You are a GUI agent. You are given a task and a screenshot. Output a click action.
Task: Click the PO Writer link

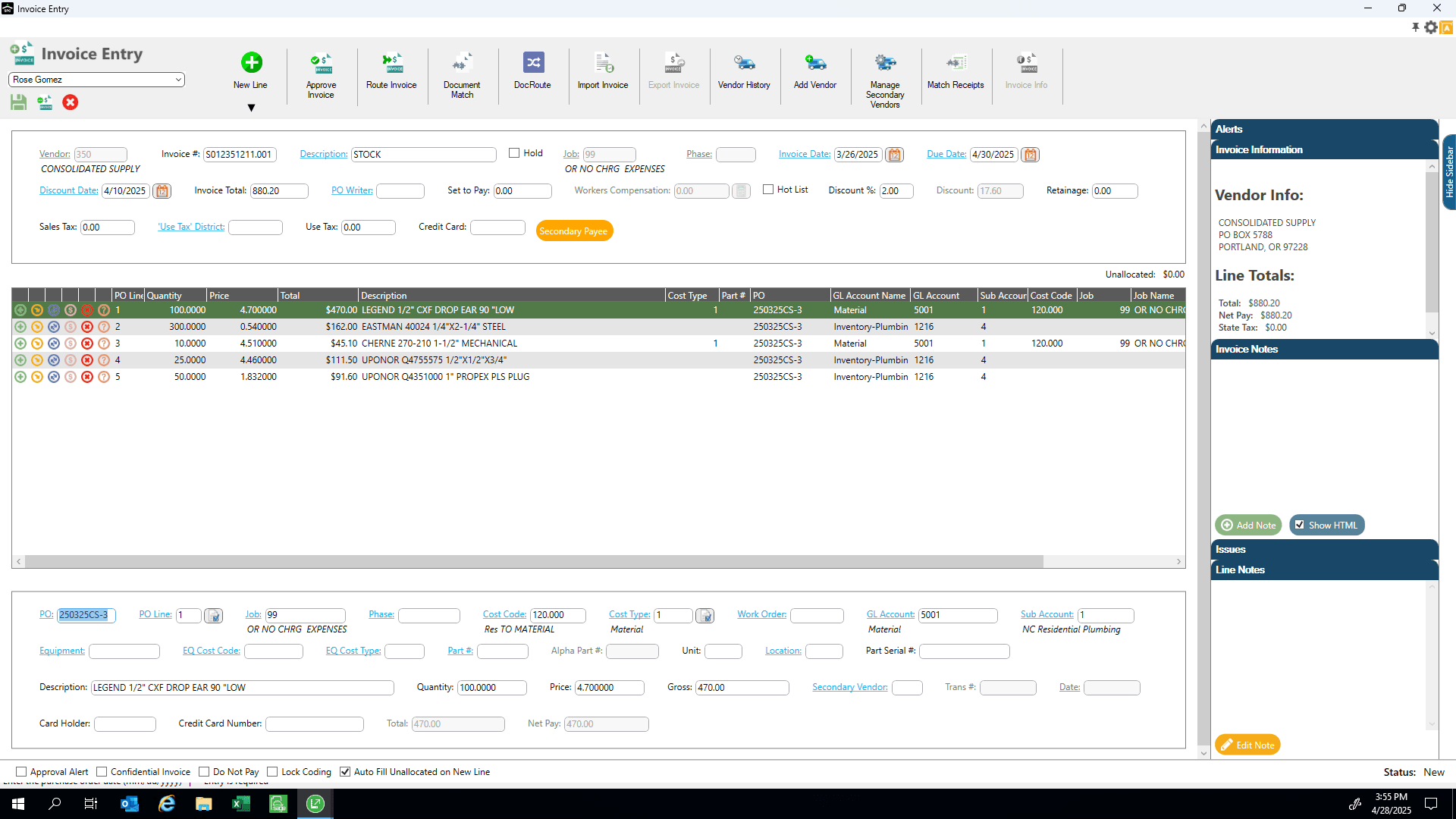[352, 191]
